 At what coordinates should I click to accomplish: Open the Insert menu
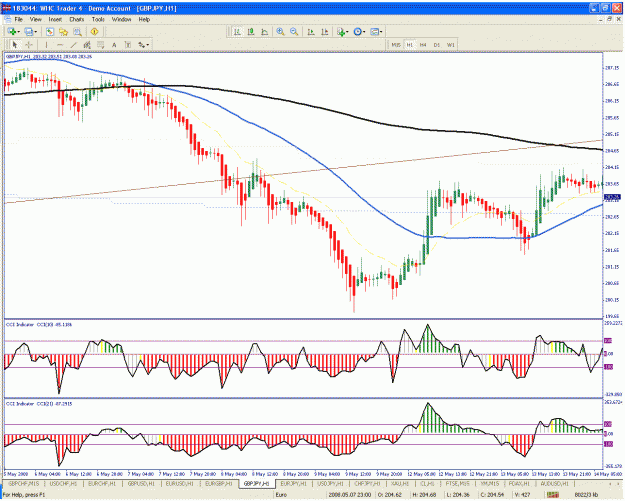click(x=55, y=19)
